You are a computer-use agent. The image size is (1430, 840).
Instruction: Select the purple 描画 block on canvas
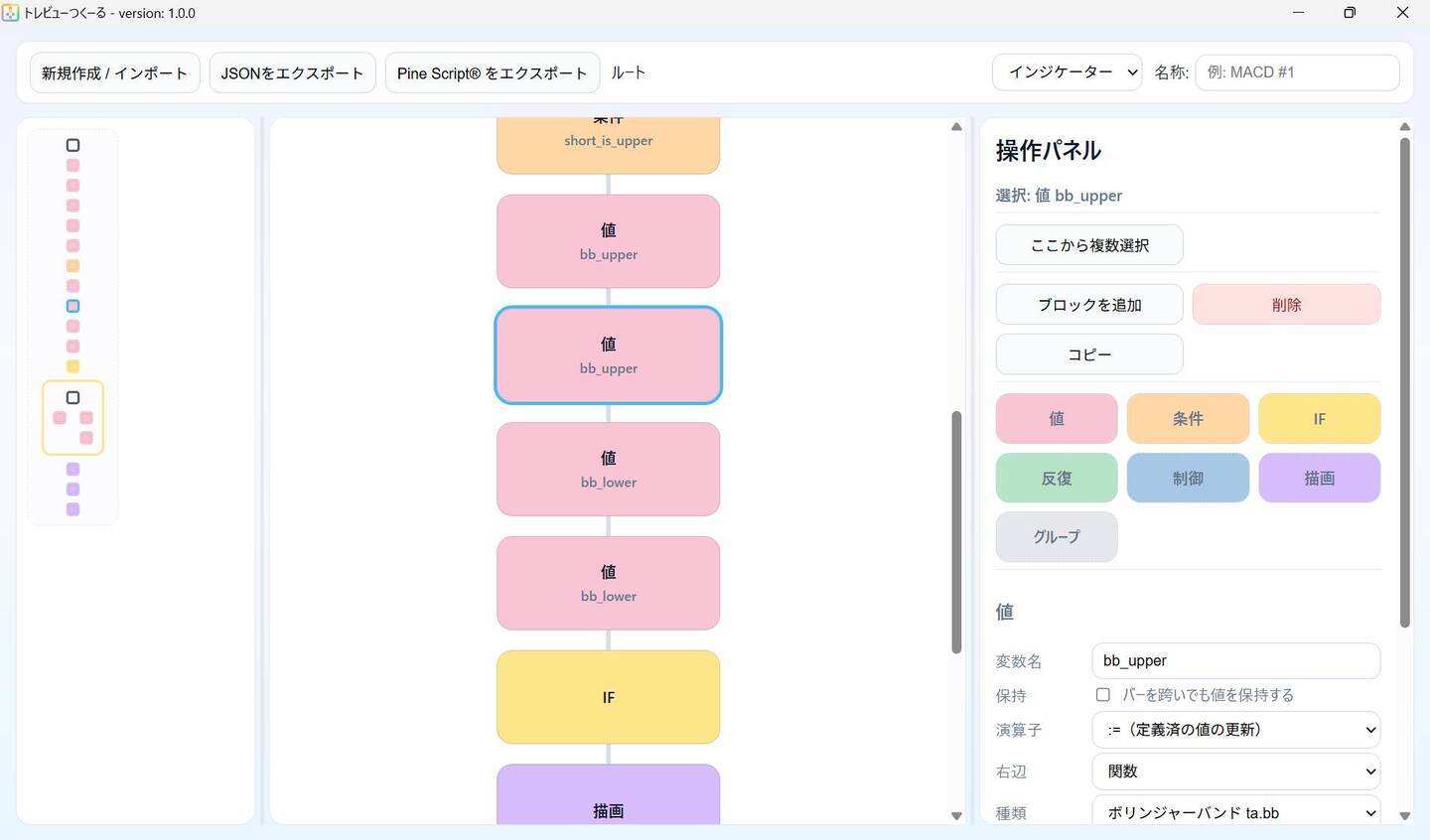click(608, 797)
